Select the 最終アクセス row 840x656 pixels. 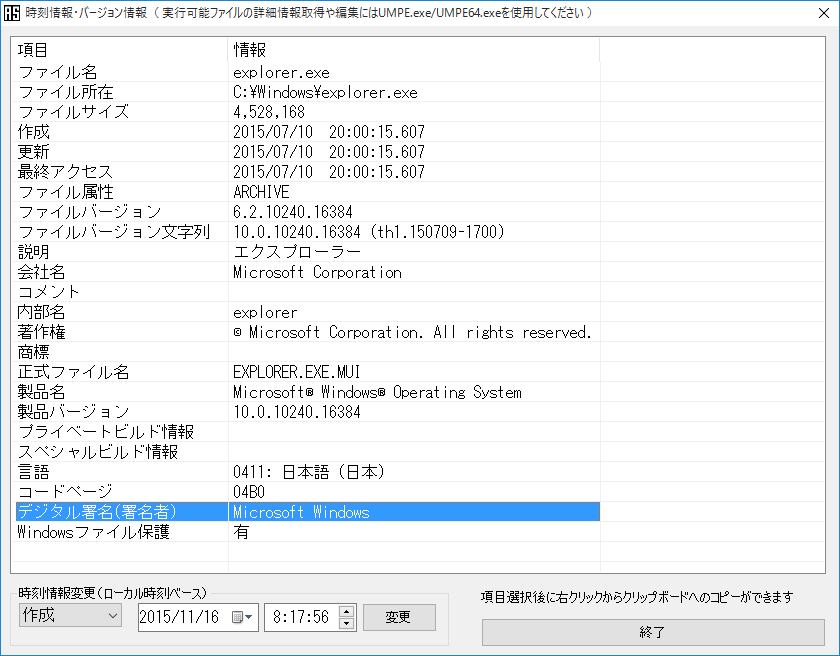[308, 172]
